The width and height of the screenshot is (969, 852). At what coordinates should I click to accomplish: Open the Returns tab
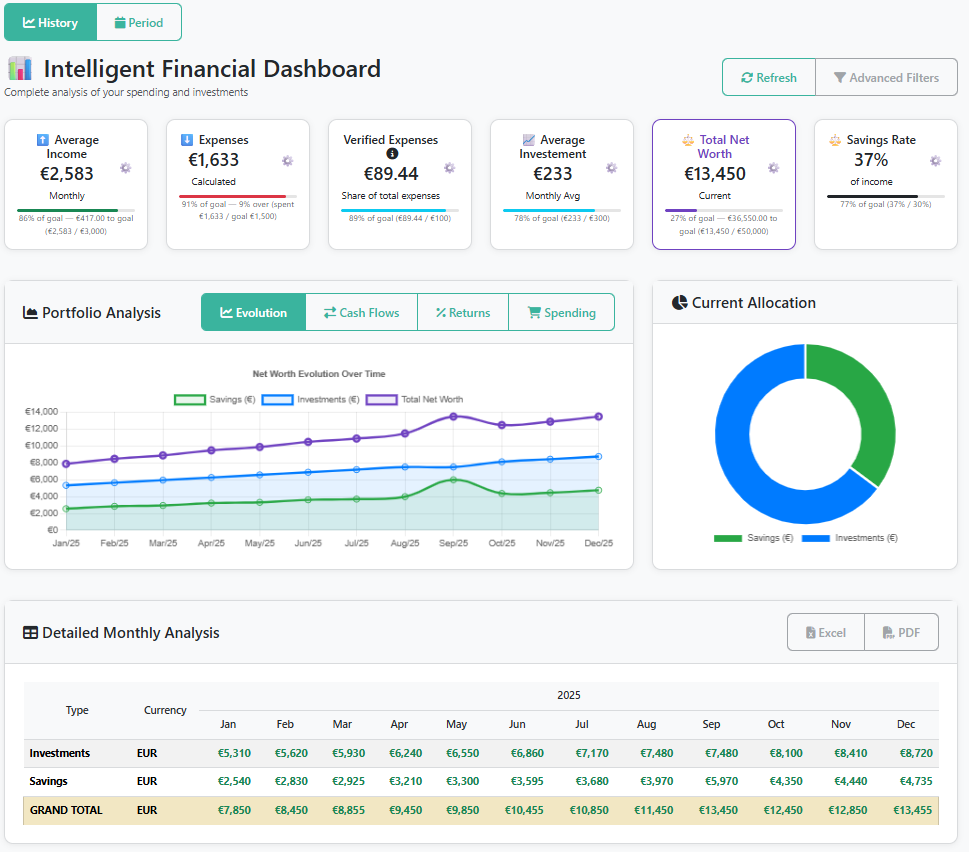coord(463,313)
